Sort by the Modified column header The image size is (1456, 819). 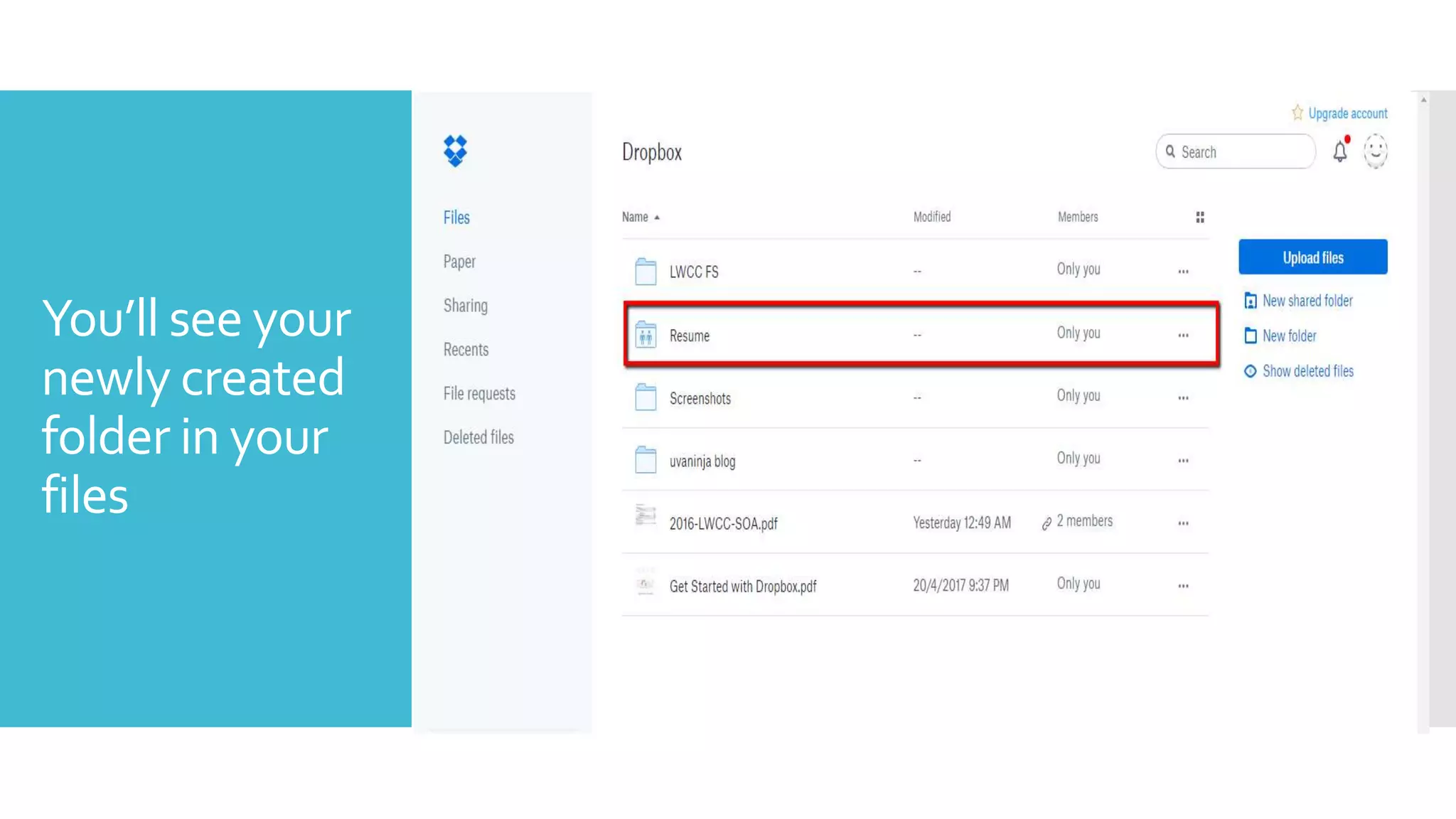point(932,217)
